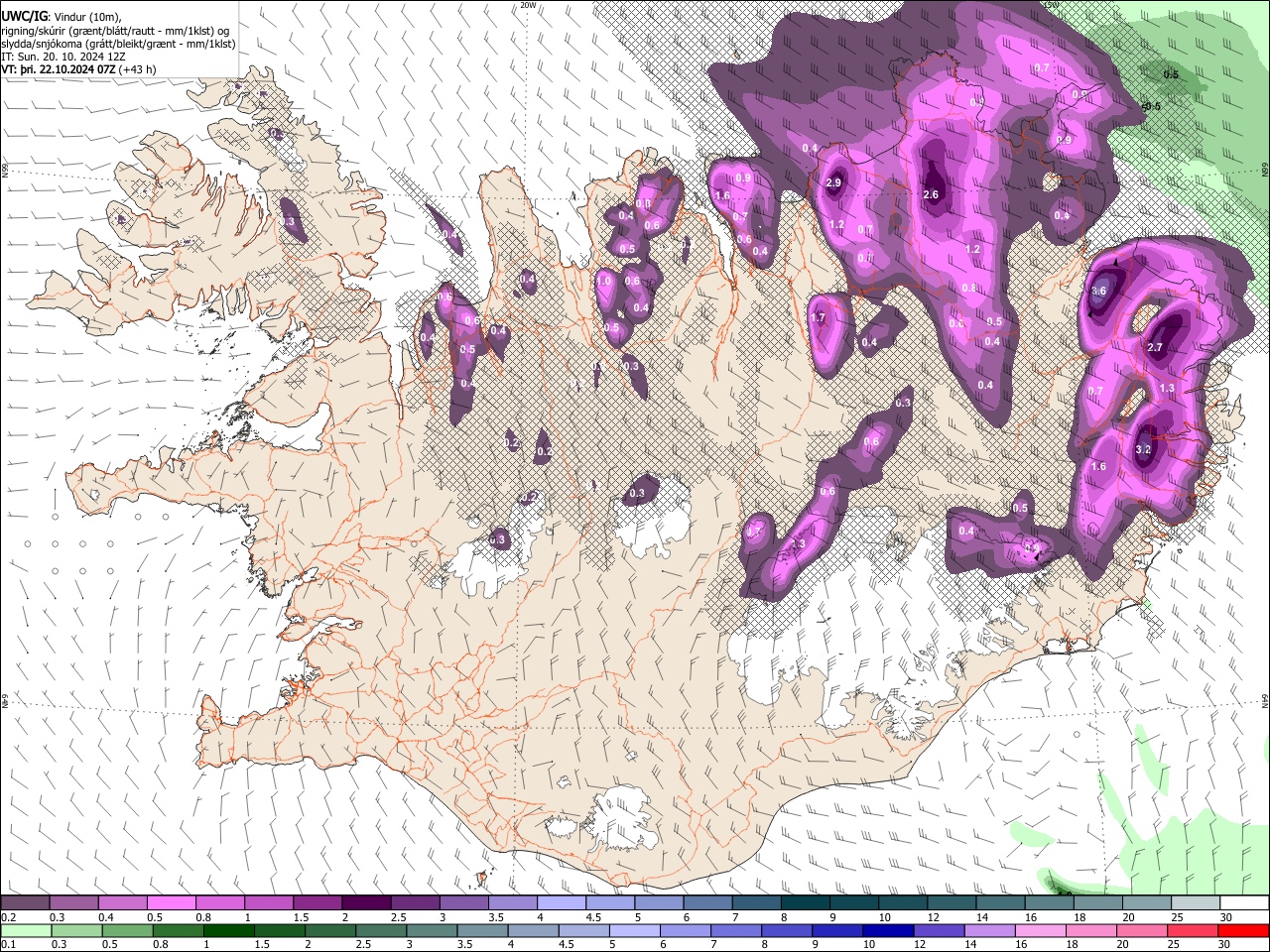This screenshot has height=952, width=1270.
Task: Click the 'UWC/IG' title in the header
Action: point(23,16)
